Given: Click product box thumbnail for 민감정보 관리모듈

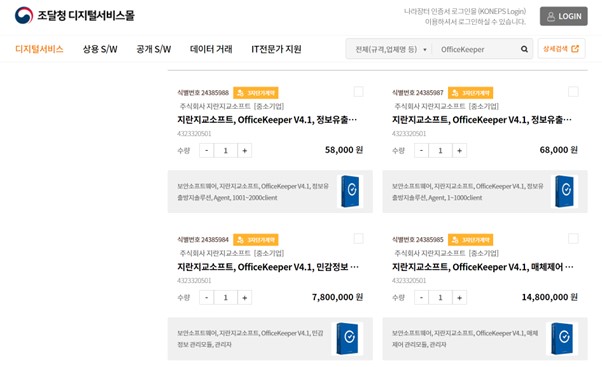Looking at the screenshot, I should click(x=347, y=338).
